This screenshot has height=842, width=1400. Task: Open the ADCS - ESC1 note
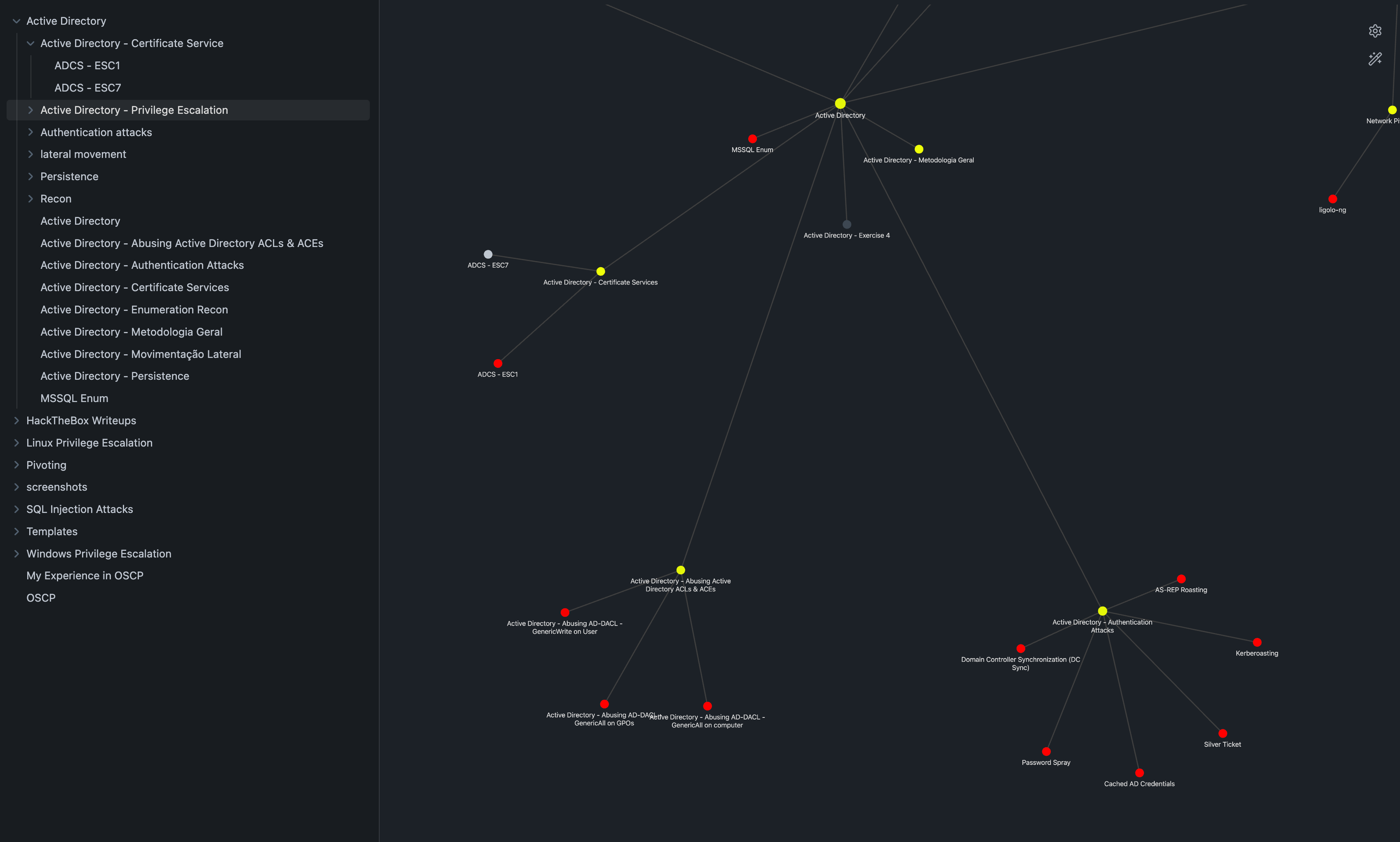(87, 66)
